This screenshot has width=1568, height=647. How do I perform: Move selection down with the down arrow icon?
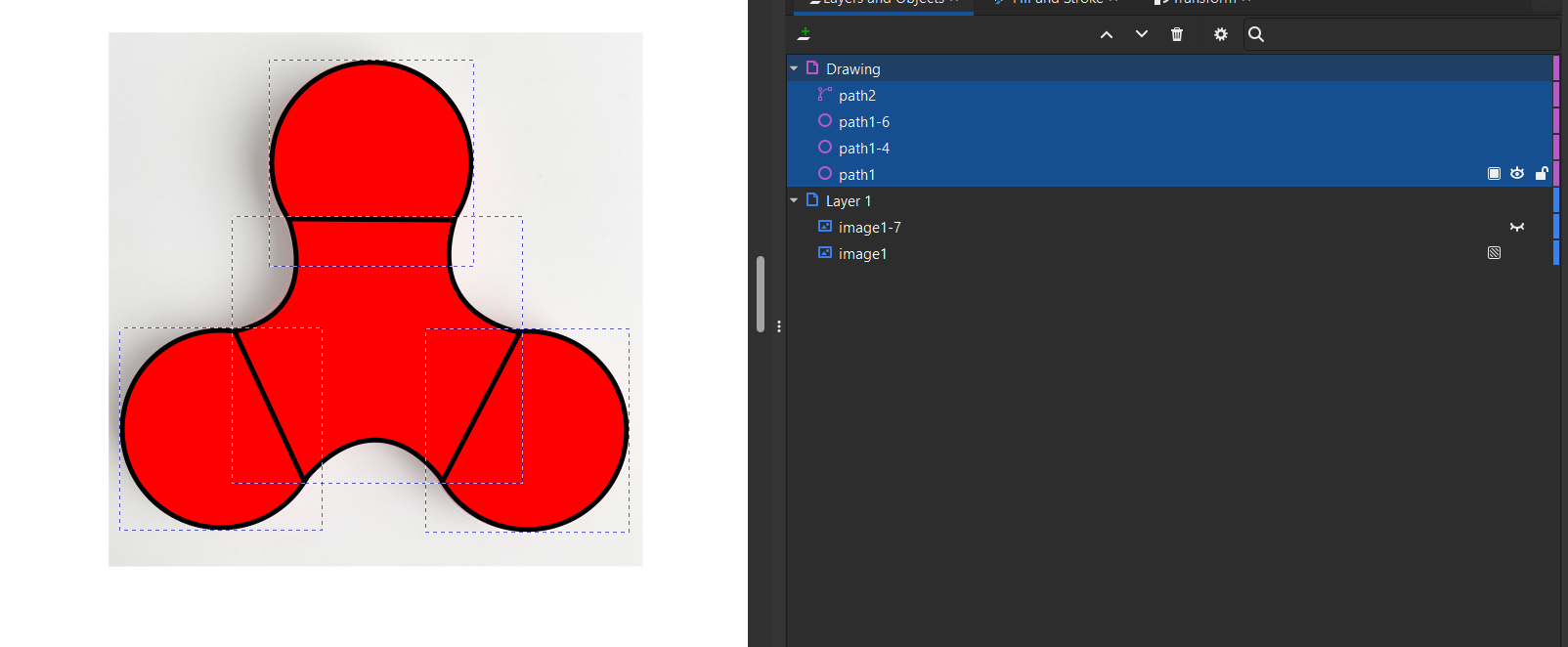[x=1142, y=34]
